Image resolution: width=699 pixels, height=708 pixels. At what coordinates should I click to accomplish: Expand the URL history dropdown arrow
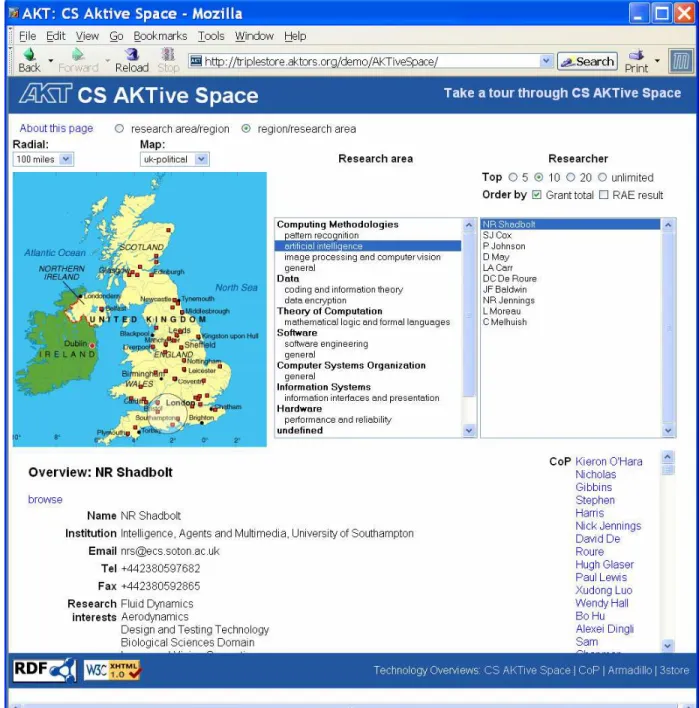546,61
